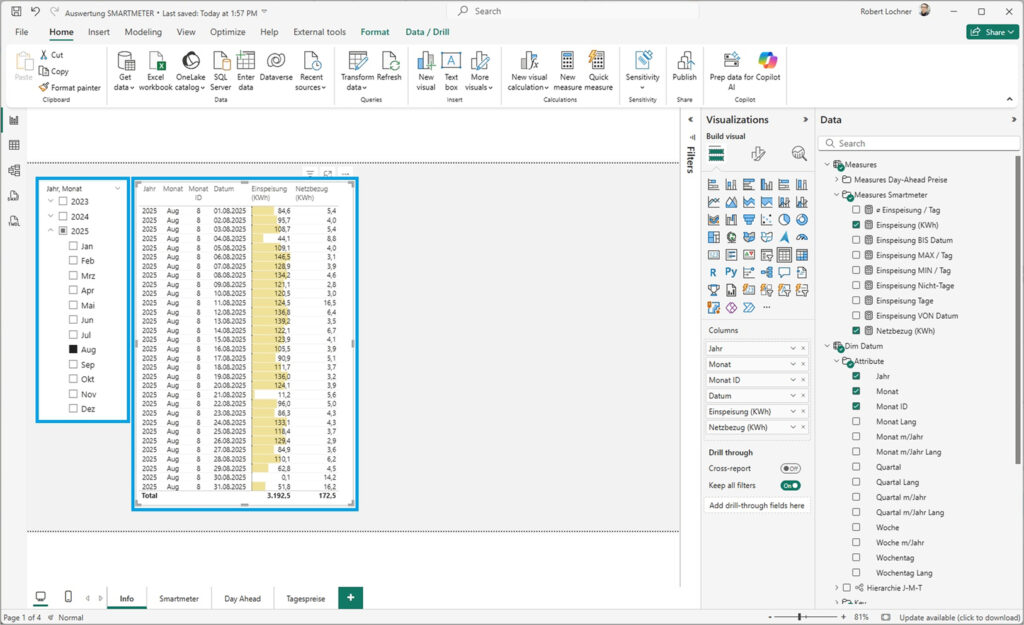Check the 2024 year slicer box
The height and width of the screenshot is (625, 1024).
[x=63, y=216]
